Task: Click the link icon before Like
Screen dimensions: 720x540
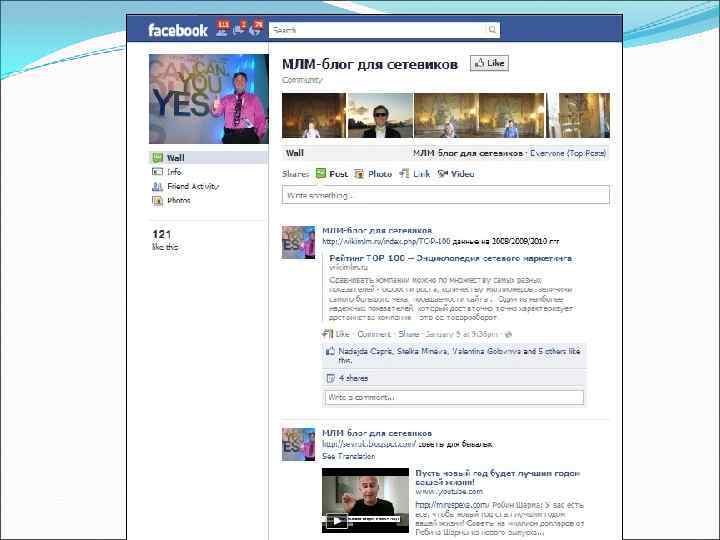Action: coord(327,334)
